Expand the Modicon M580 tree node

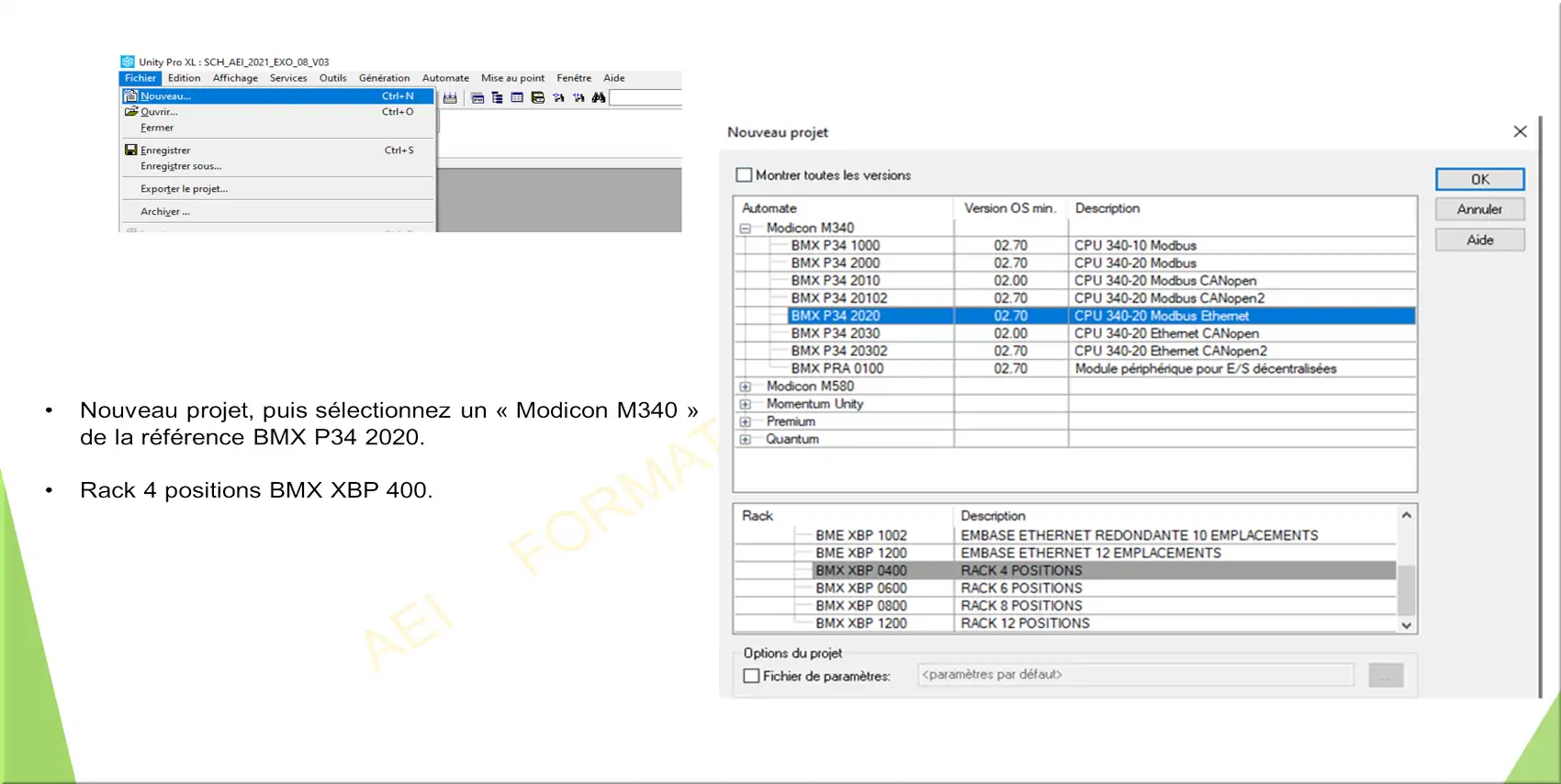coord(746,386)
